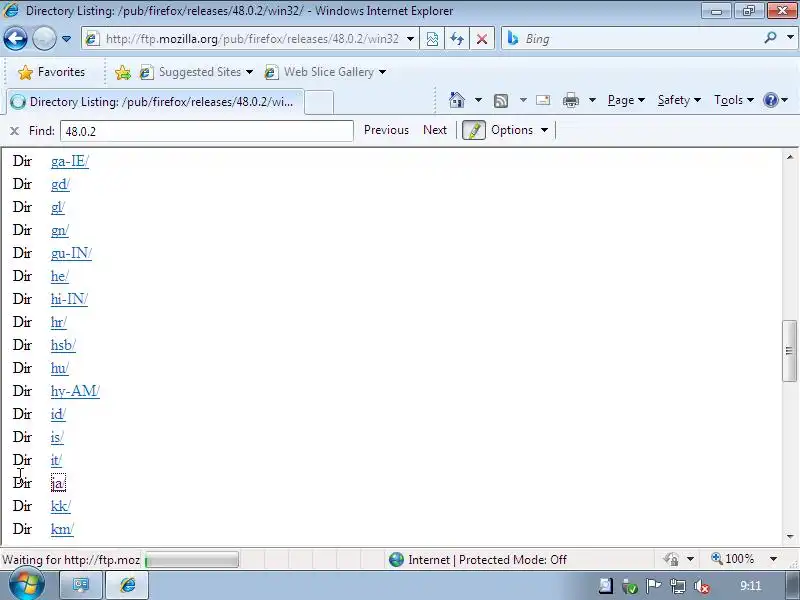Click the page loading progress bar

pyautogui.click(x=191, y=560)
